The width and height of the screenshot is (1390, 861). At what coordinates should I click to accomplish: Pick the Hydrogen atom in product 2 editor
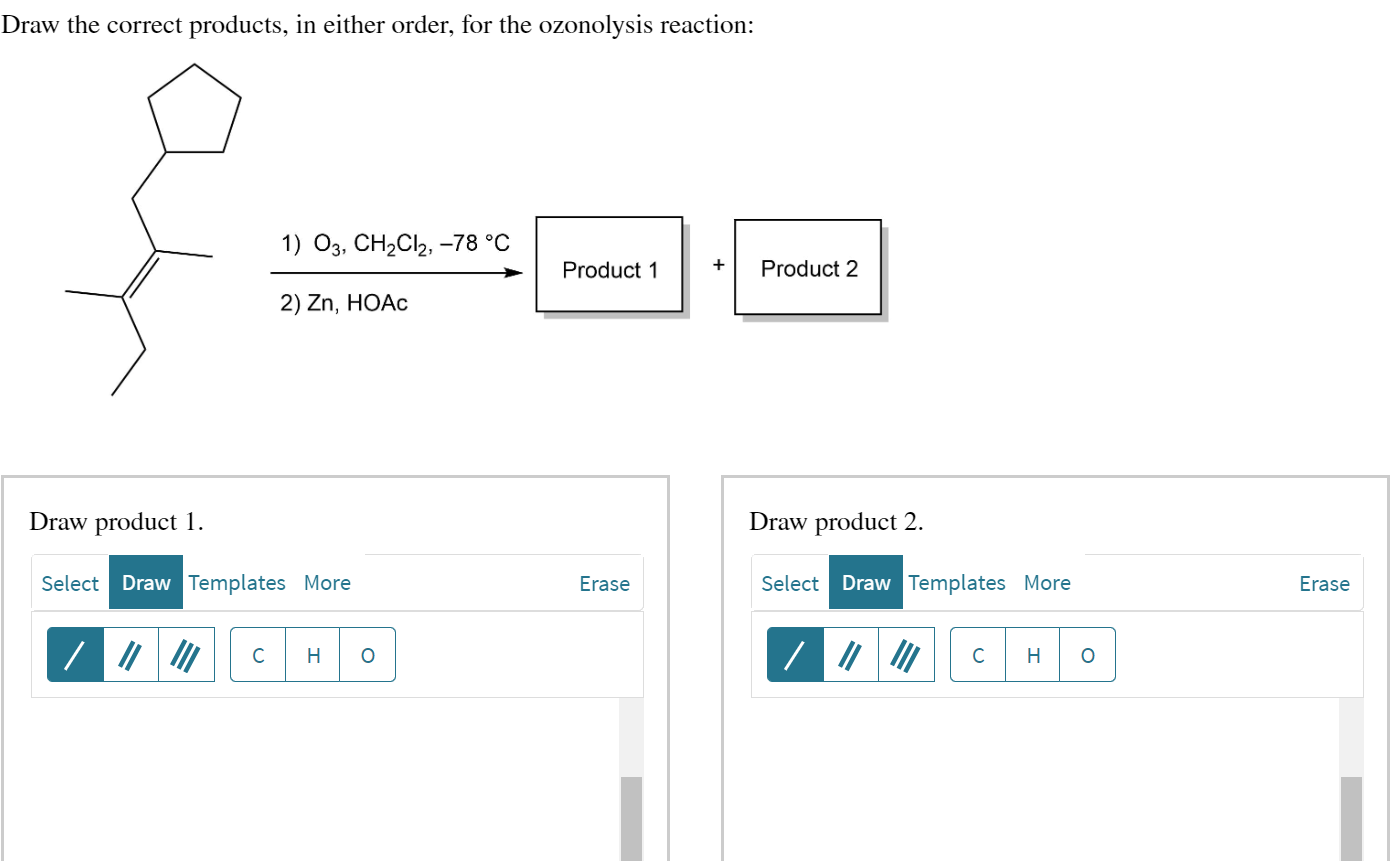tap(1033, 655)
